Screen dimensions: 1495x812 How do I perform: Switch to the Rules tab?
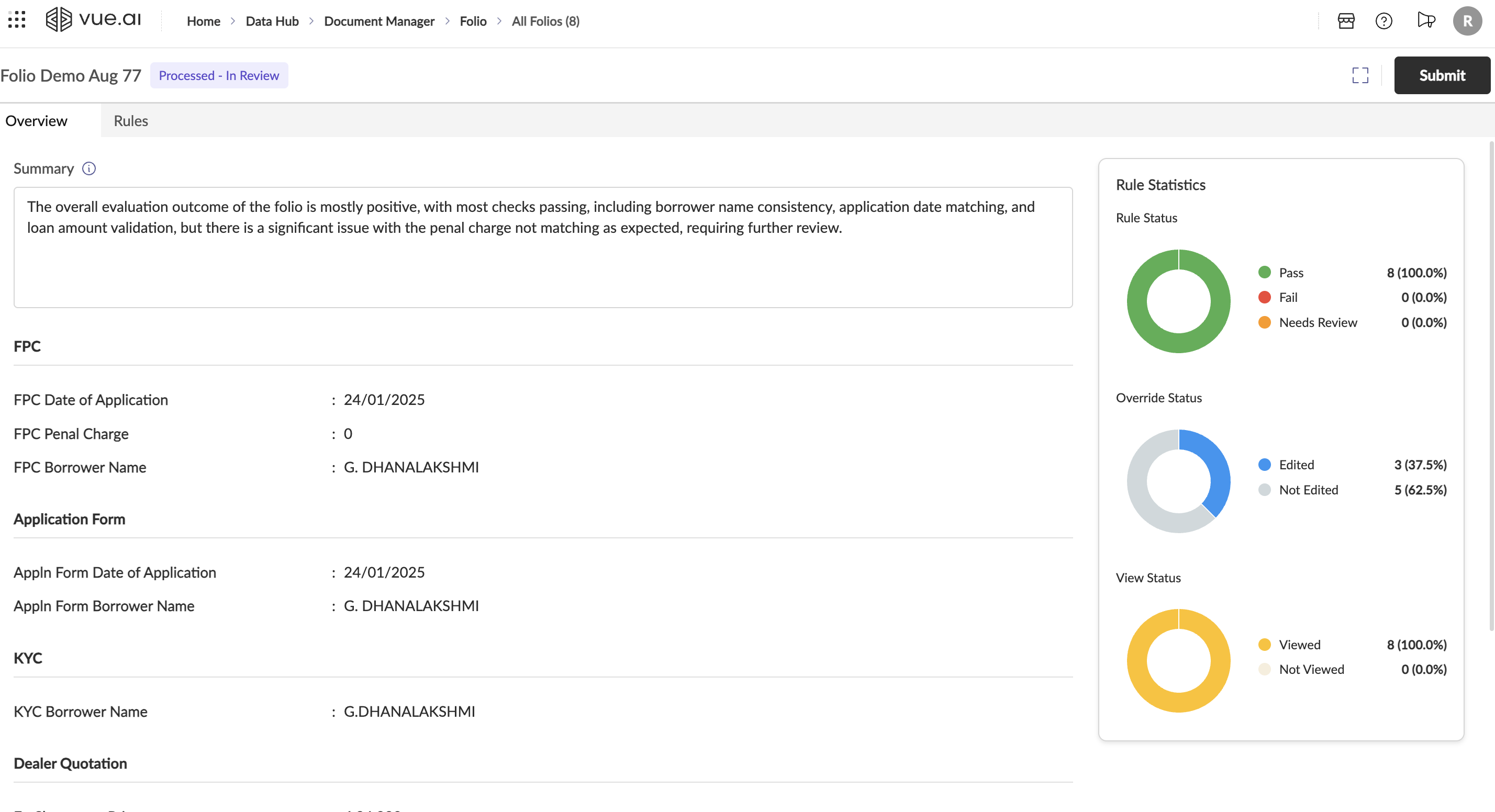click(130, 121)
